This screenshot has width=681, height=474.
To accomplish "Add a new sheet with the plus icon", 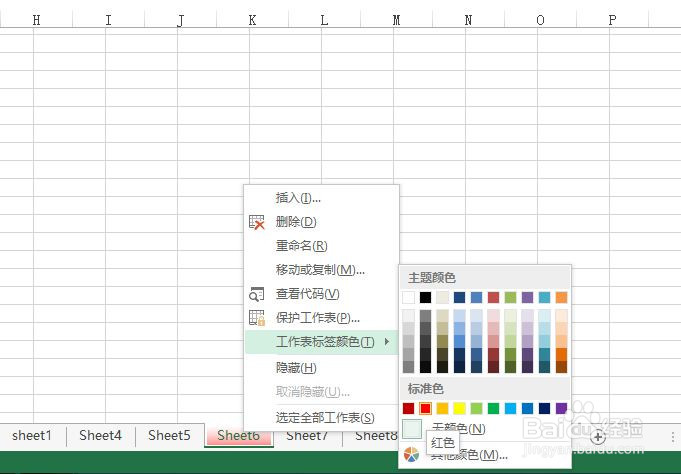I will pyautogui.click(x=598, y=437).
